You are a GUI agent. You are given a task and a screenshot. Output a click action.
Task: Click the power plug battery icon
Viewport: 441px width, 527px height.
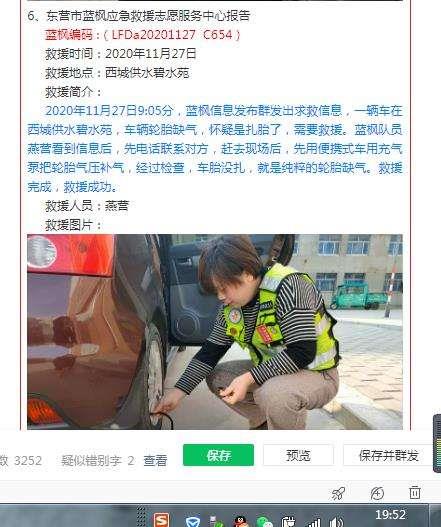pos(288,522)
